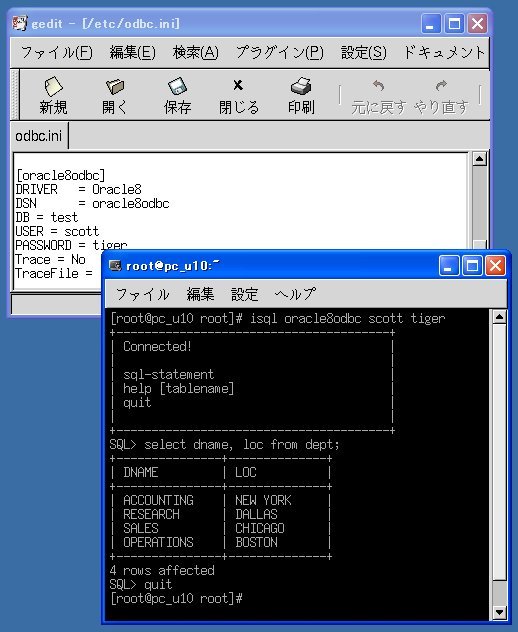The height and width of the screenshot is (632, 518).
Task: Click the DALLAS cell
Action: 256,514
